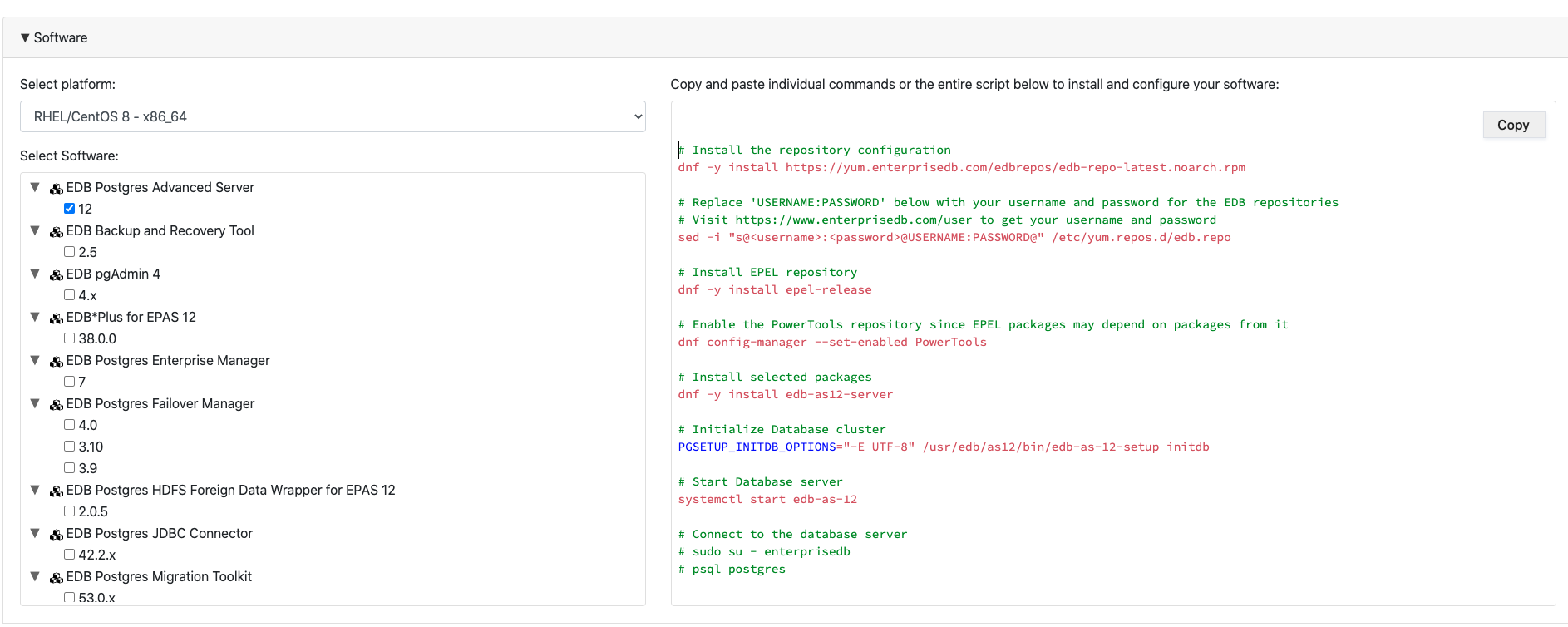Screen dimensions: 1568x627
Task: Click the EDB Postgres Enterprise Manager package icon
Action: click(x=57, y=361)
